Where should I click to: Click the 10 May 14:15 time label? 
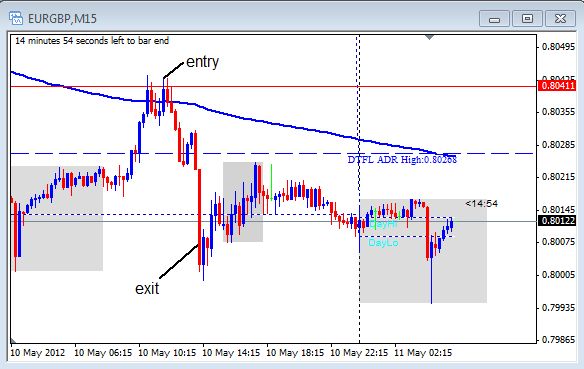coord(231,352)
